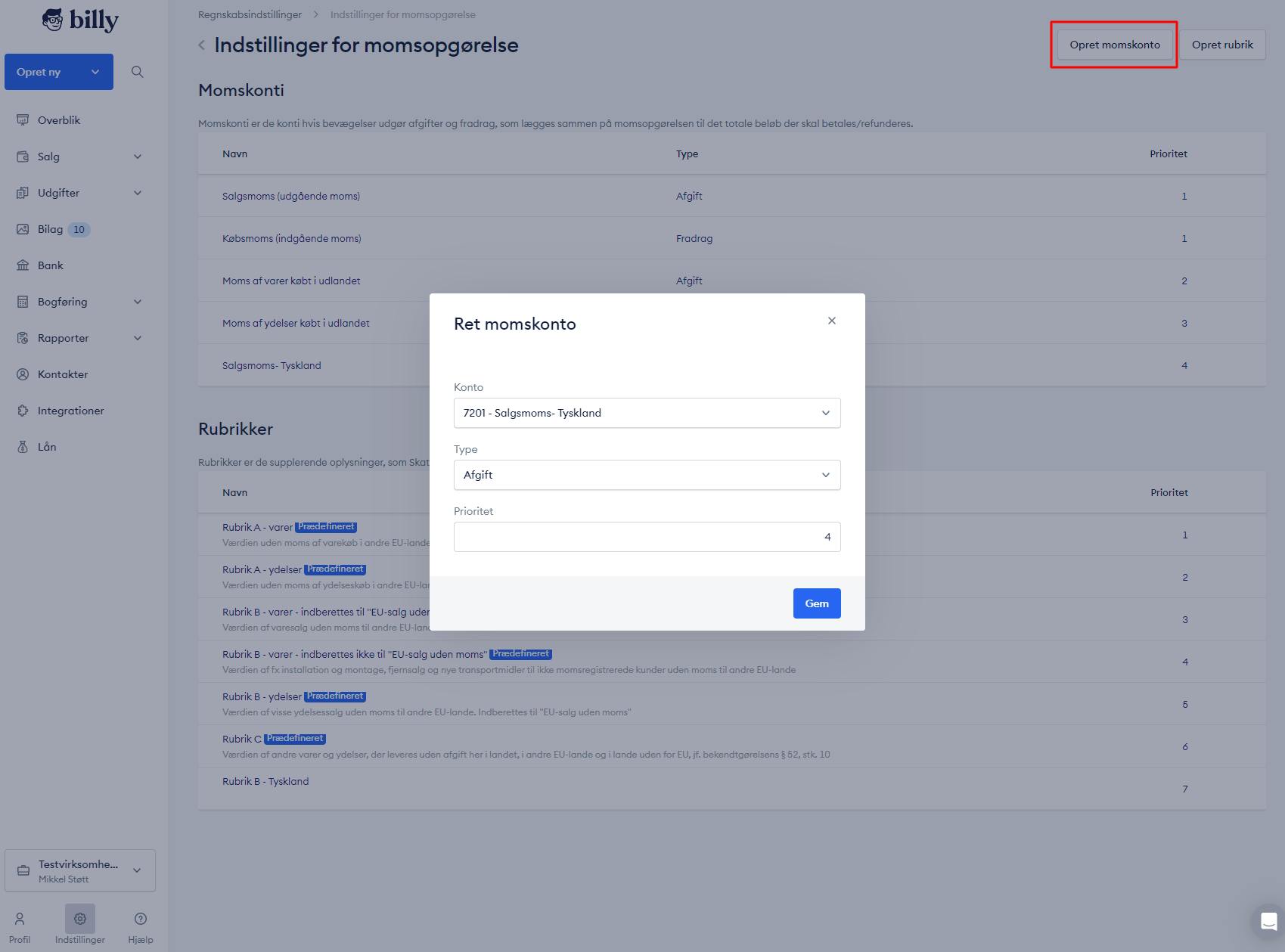Open the Lån money bag icon
Screen dimensions: 1285x952
point(23,447)
